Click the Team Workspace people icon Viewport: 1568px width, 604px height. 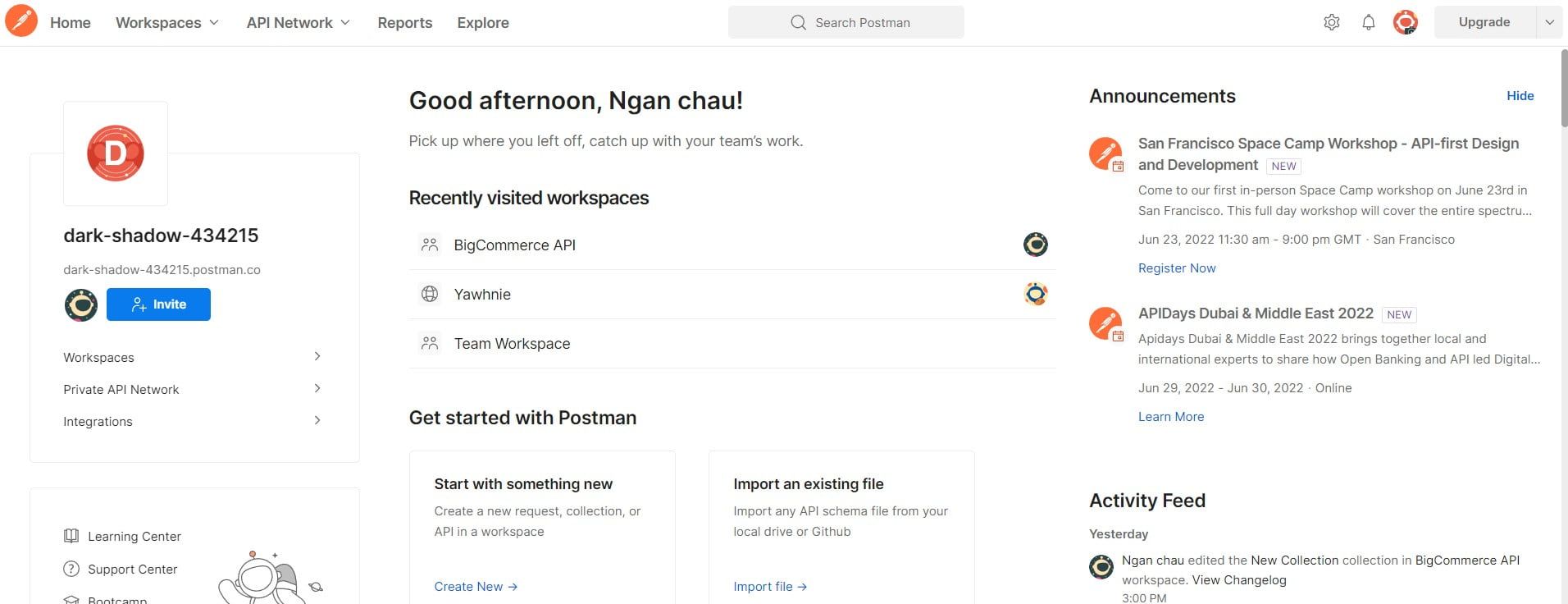[x=430, y=343]
